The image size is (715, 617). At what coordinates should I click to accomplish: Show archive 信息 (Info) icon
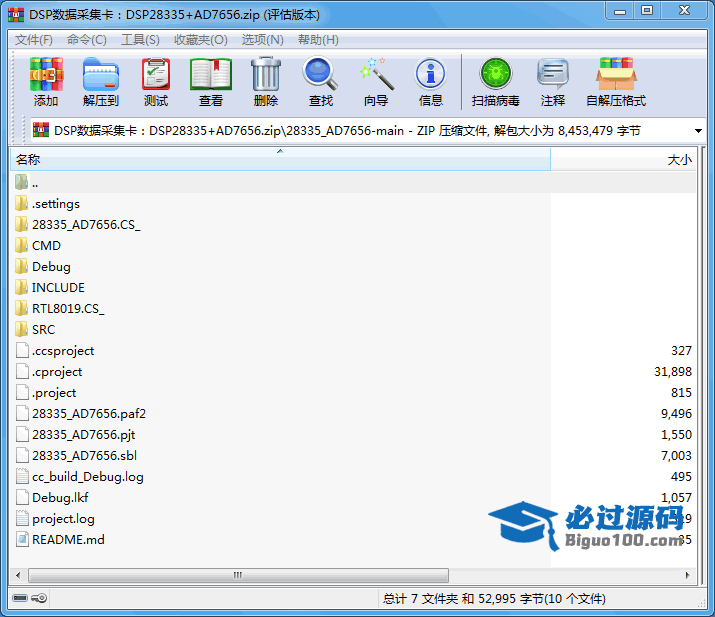pyautogui.click(x=431, y=75)
